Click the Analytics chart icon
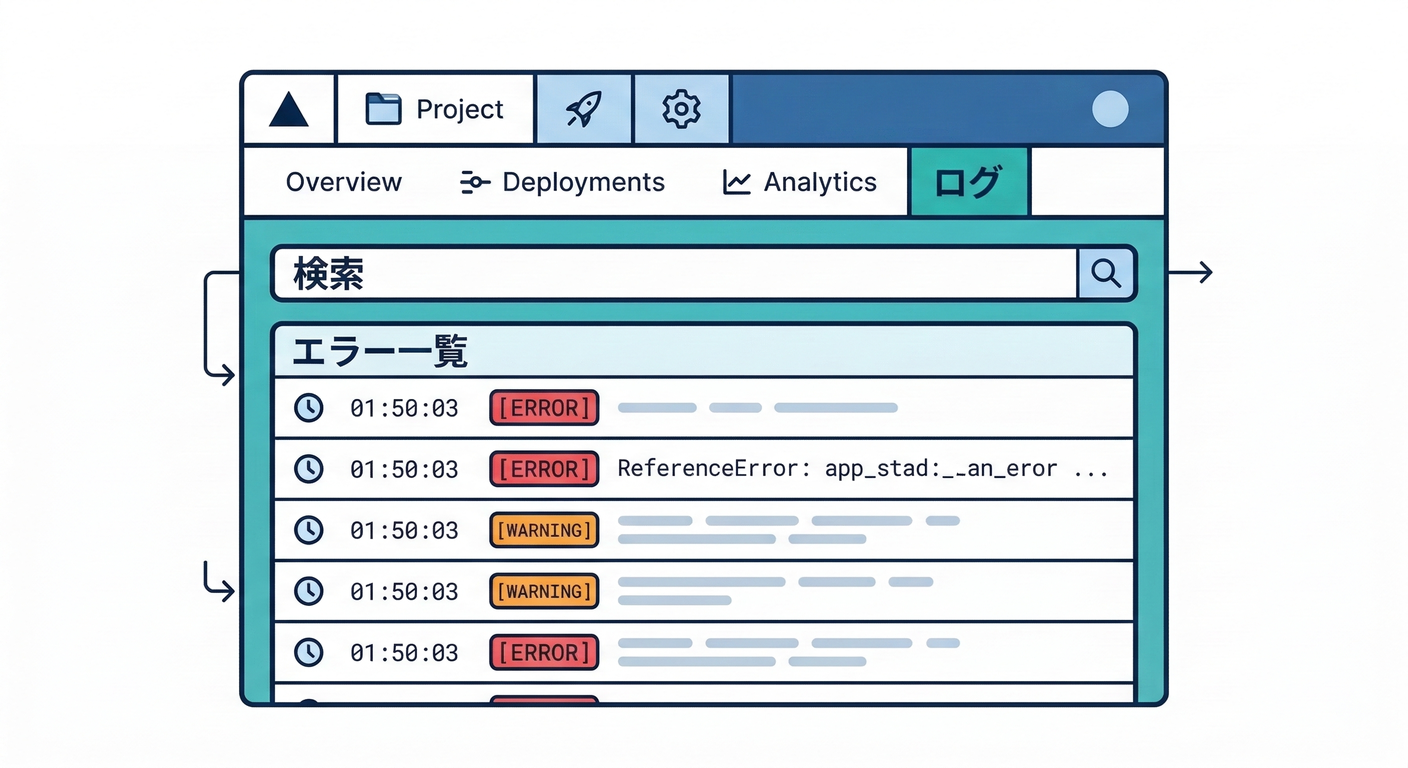The height and width of the screenshot is (768, 1408). tap(735, 181)
